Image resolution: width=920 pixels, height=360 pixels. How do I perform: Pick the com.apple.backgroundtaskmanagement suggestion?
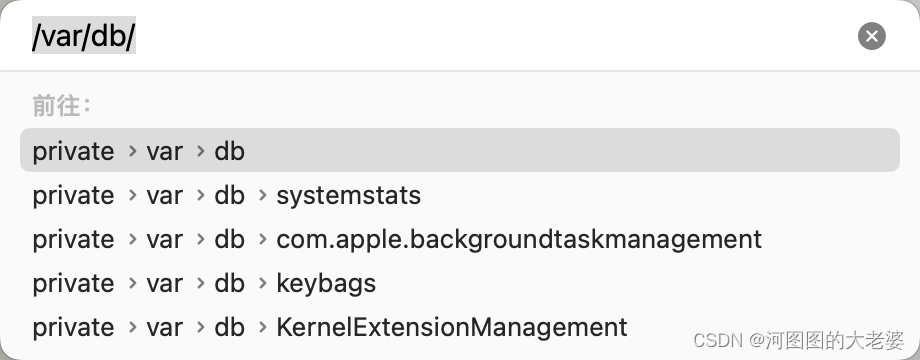point(459,239)
